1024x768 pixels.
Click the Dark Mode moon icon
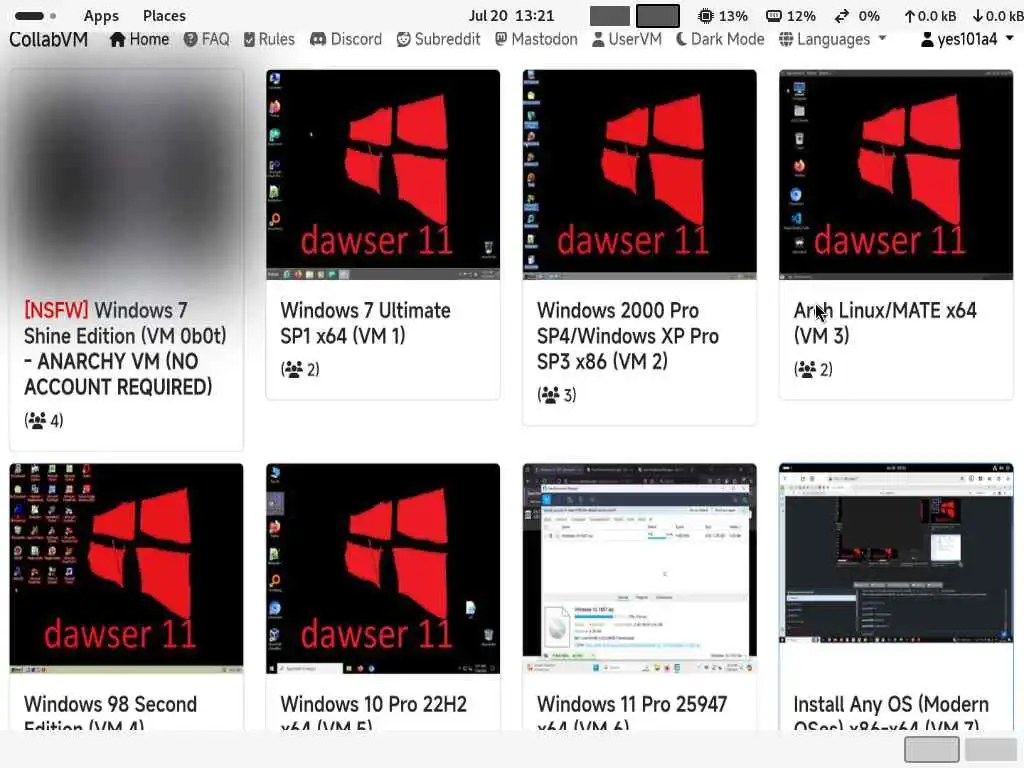click(x=681, y=39)
